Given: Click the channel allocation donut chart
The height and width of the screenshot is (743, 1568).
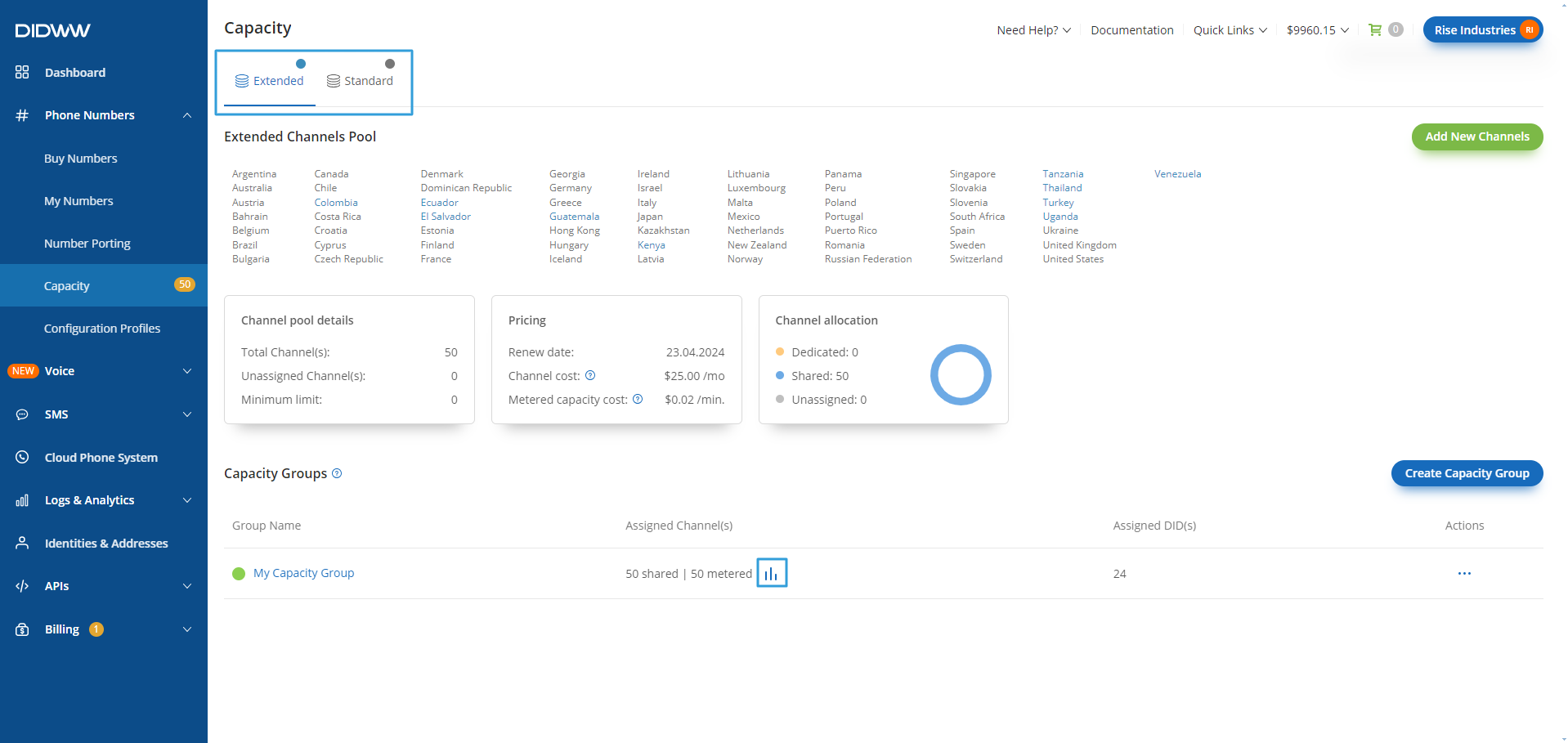Looking at the screenshot, I should [961, 375].
